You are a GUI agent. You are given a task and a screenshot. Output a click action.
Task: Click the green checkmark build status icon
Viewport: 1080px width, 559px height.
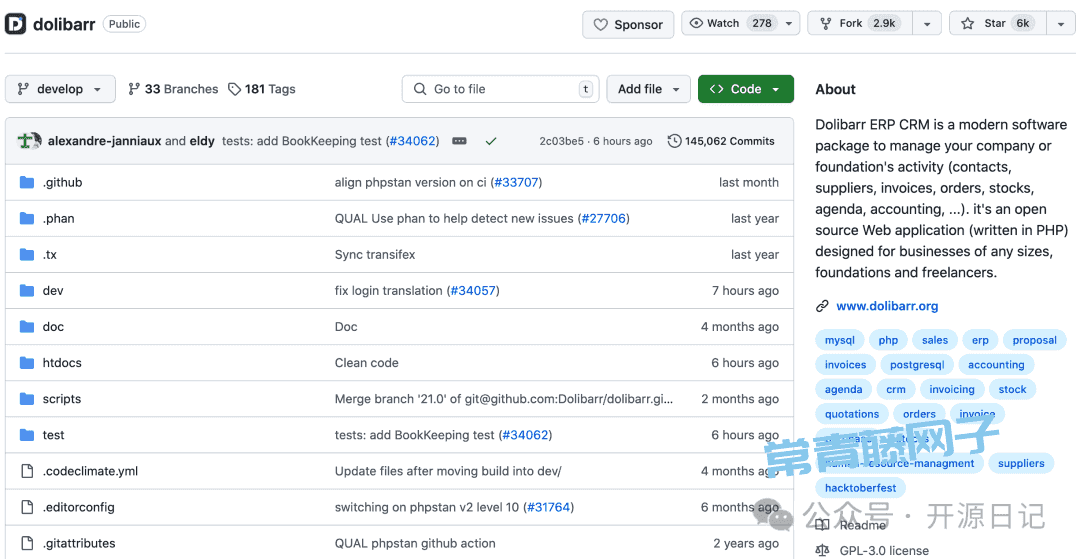(491, 141)
